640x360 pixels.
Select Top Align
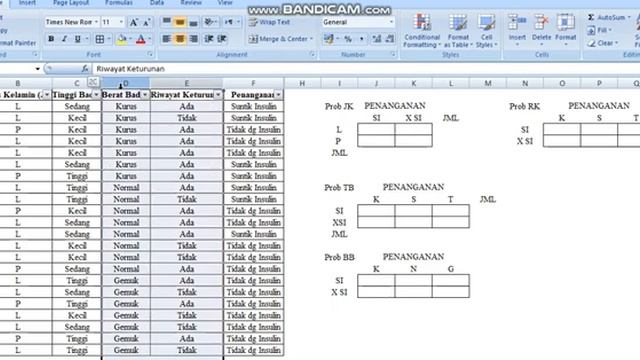click(x=167, y=22)
